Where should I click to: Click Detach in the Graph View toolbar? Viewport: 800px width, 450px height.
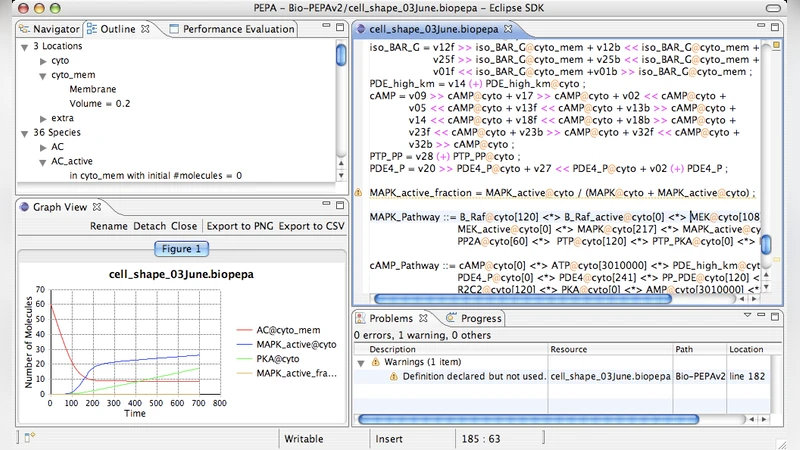pyautogui.click(x=149, y=226)
